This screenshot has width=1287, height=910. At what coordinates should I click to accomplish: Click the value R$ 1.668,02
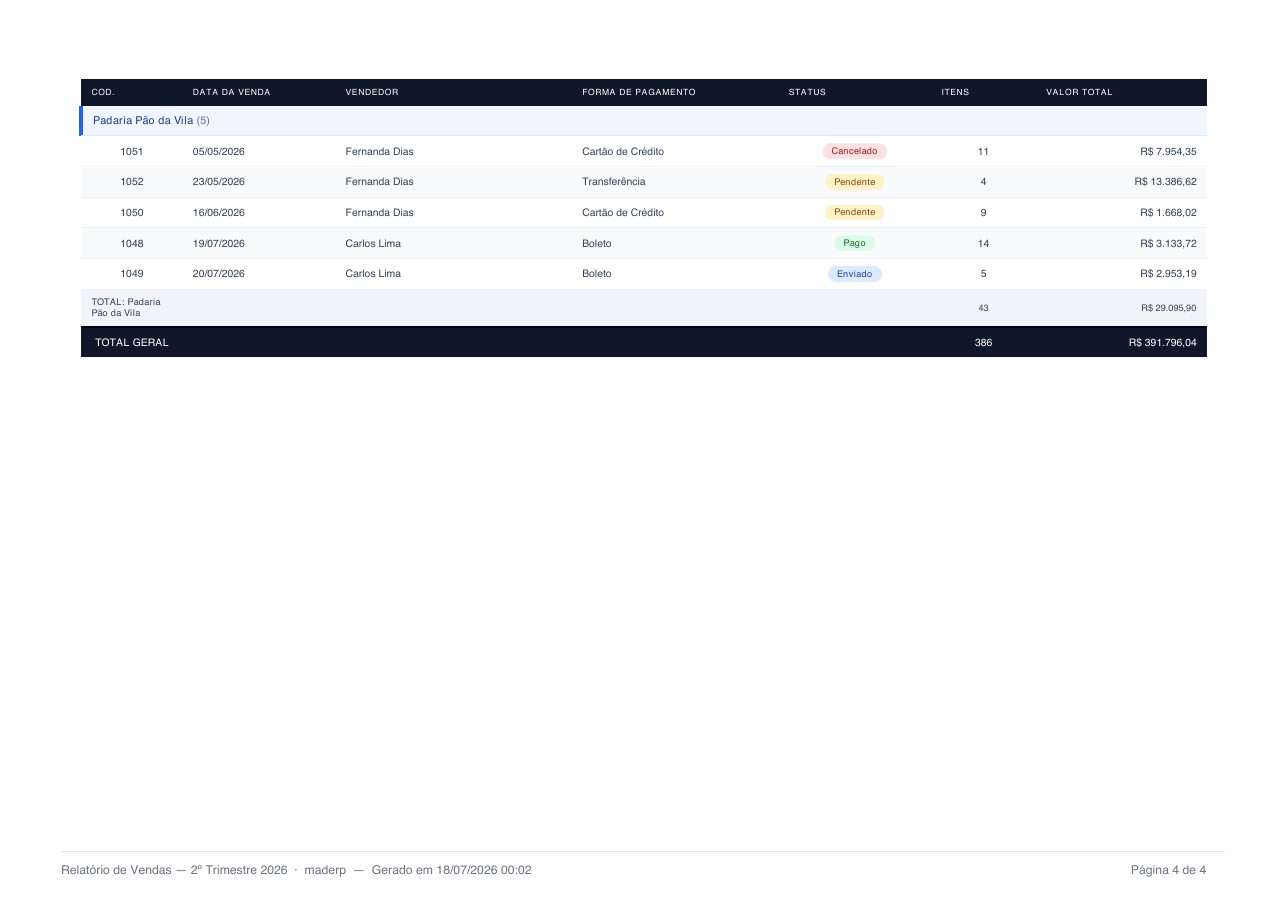[x=1168, y=213]
